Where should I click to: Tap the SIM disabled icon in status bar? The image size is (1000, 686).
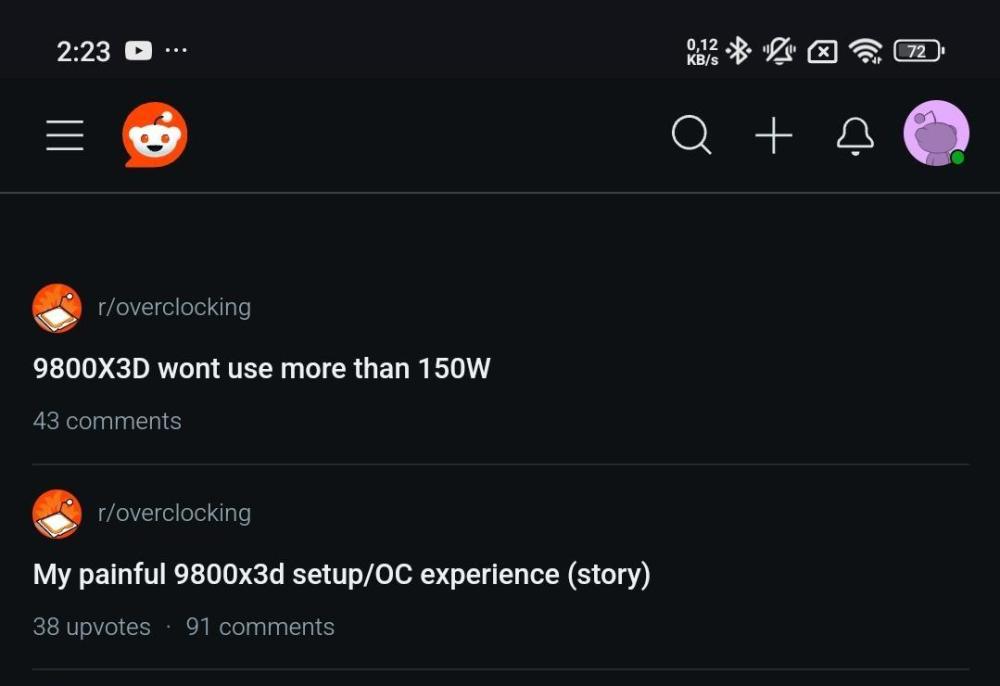pyautogui.click(x=824, y=50)
